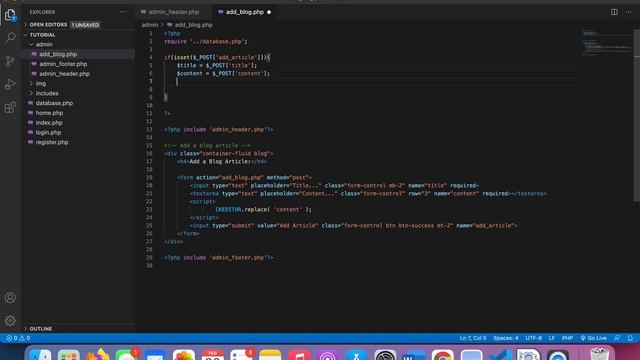Click the admin breadcrumb segment
This screenshot has height=360, width=640.
(x=150, y=25)
